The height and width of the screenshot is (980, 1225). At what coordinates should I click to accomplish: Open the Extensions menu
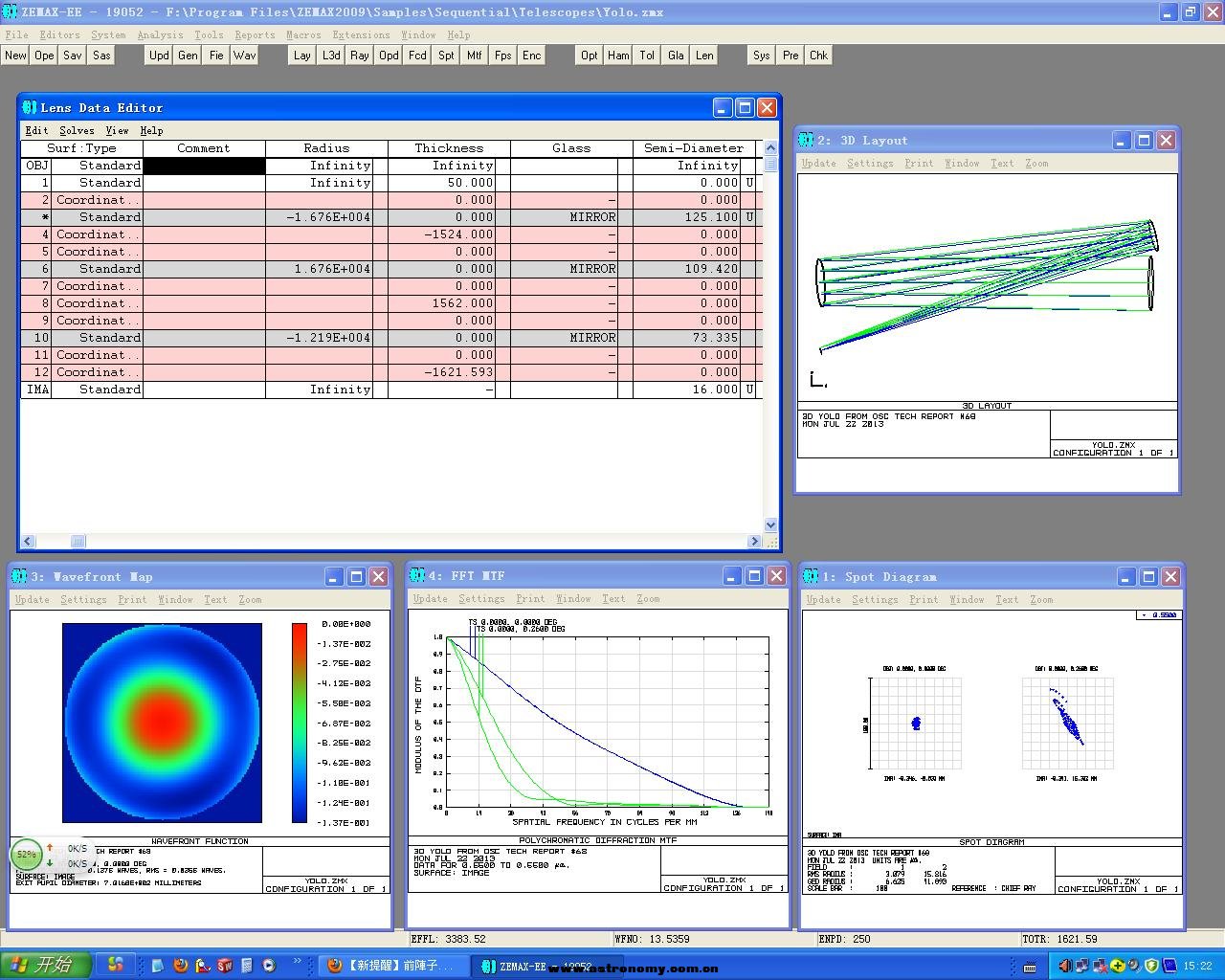coord(361,34)
